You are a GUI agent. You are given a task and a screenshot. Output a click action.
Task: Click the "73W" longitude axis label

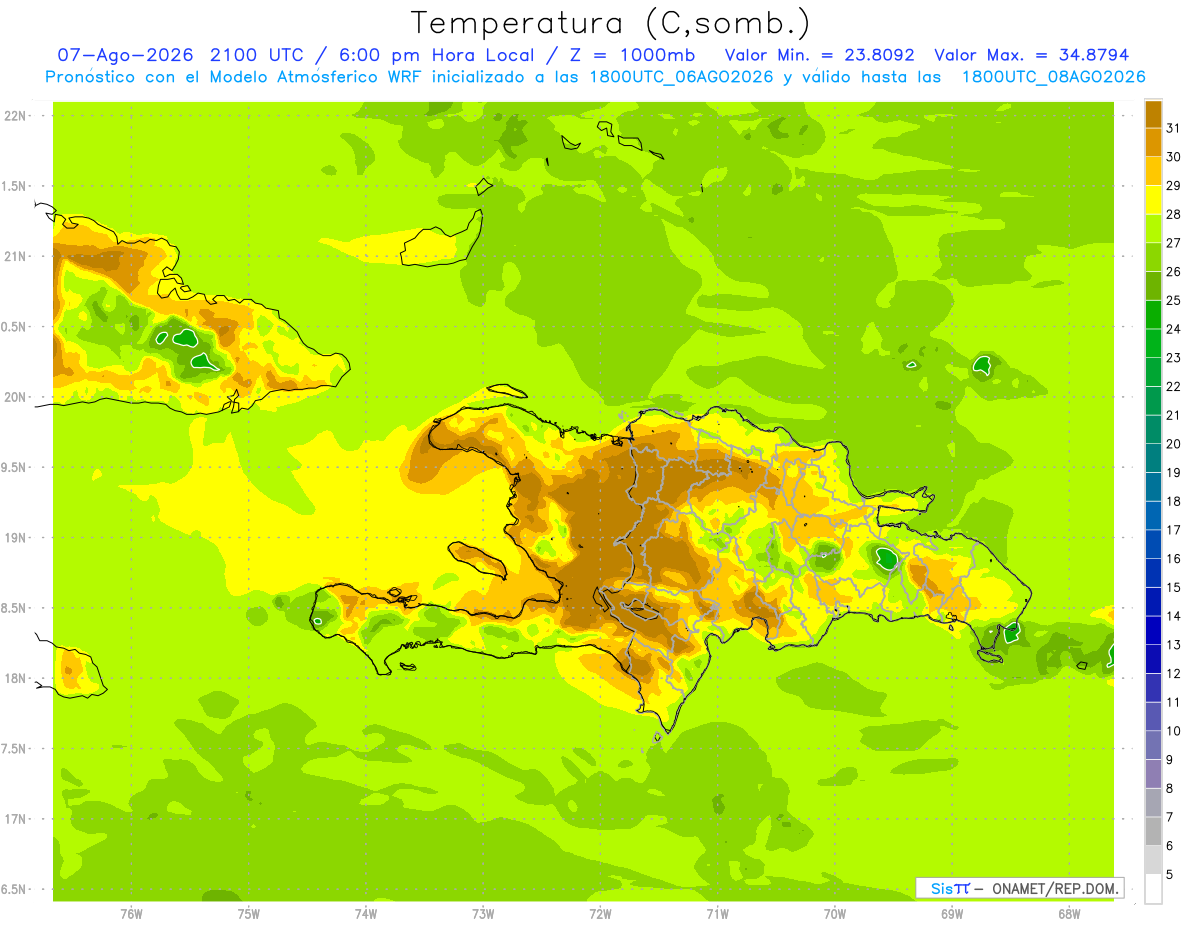pos(483,914)
